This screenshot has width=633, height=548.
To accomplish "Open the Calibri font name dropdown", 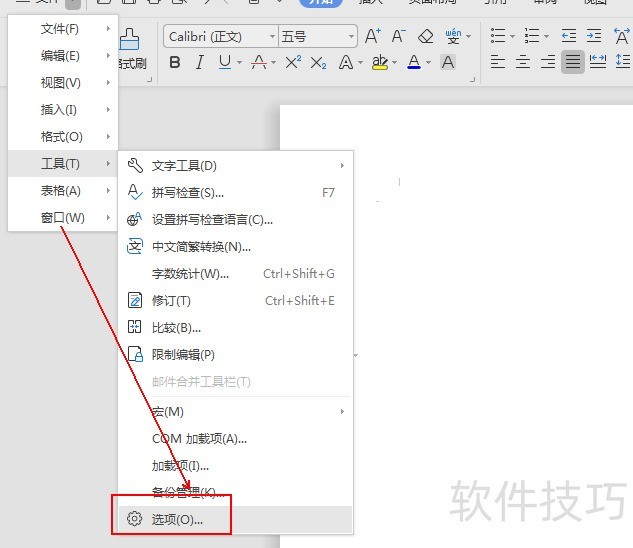I will pyautogui.click(x=272, y=37).
